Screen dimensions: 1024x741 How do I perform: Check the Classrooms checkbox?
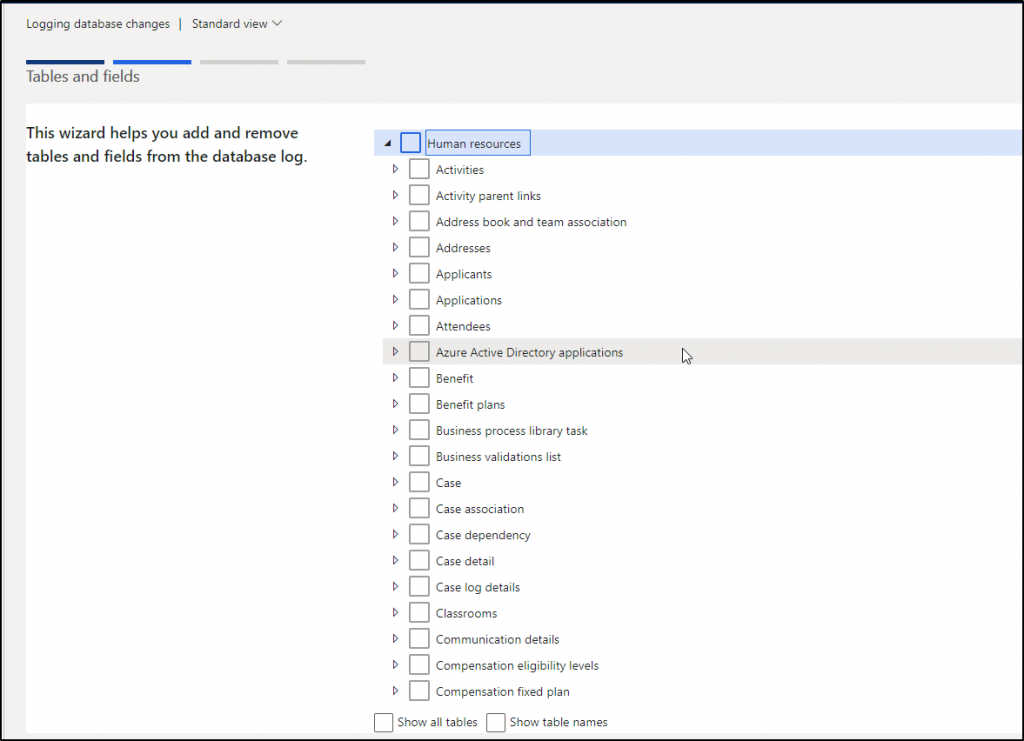coord(418,612)
